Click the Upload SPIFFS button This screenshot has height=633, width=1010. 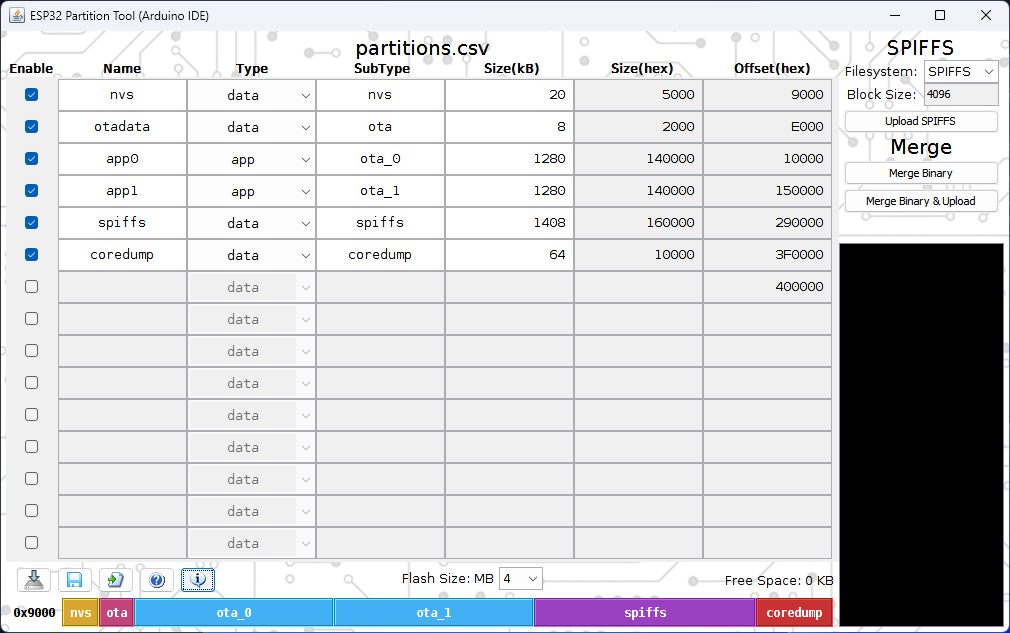click(x=920, y=121)
